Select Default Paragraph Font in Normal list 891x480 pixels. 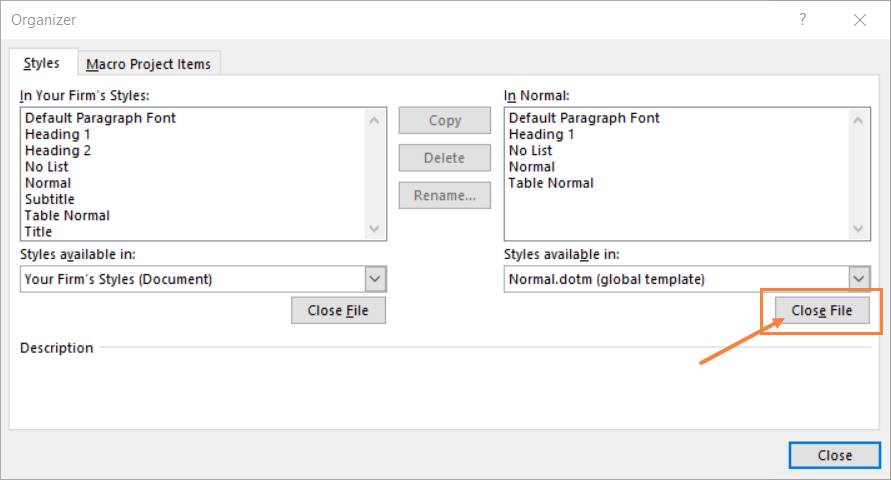click(584, 118)
